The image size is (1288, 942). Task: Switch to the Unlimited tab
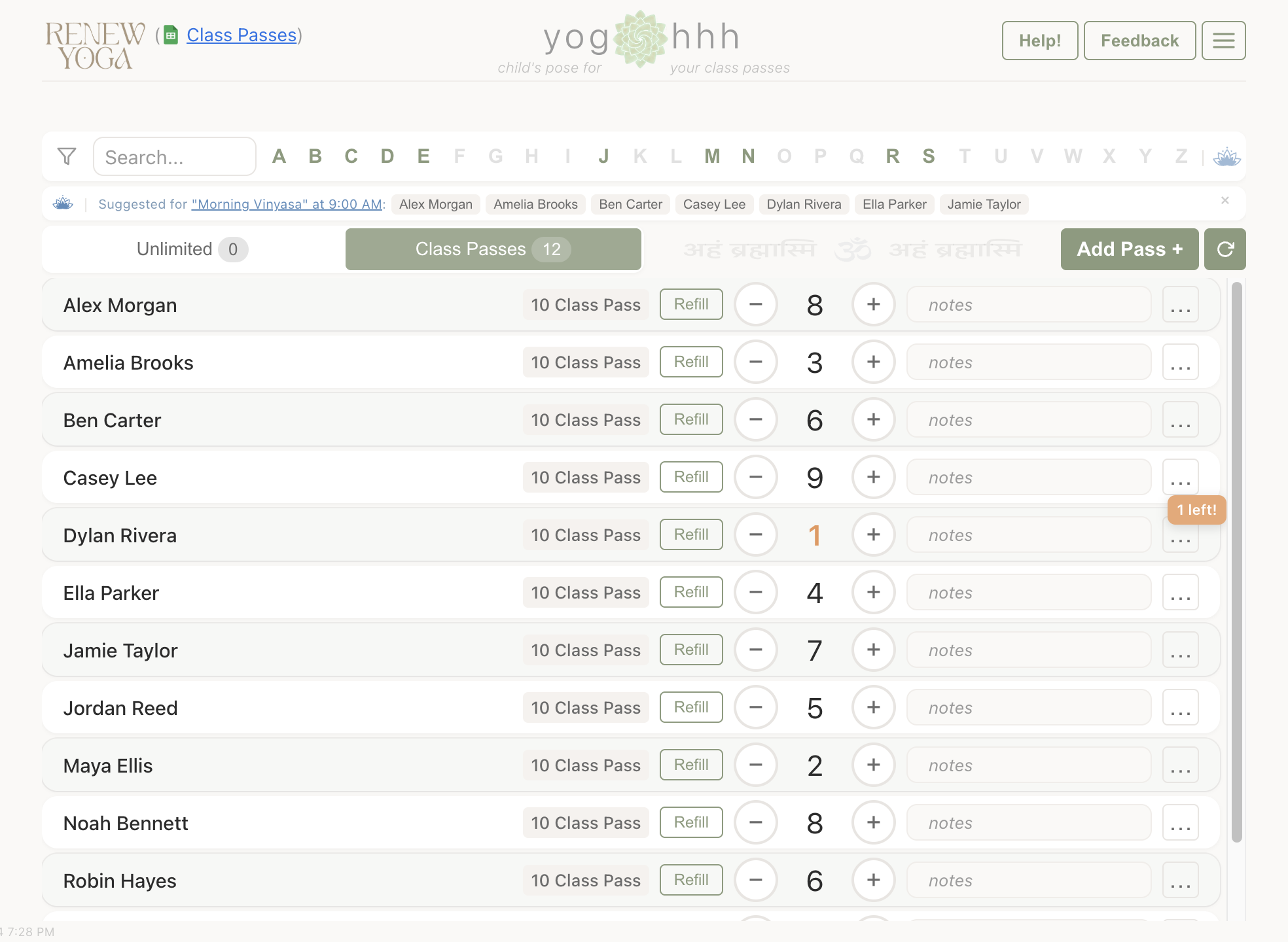(192, 249)
